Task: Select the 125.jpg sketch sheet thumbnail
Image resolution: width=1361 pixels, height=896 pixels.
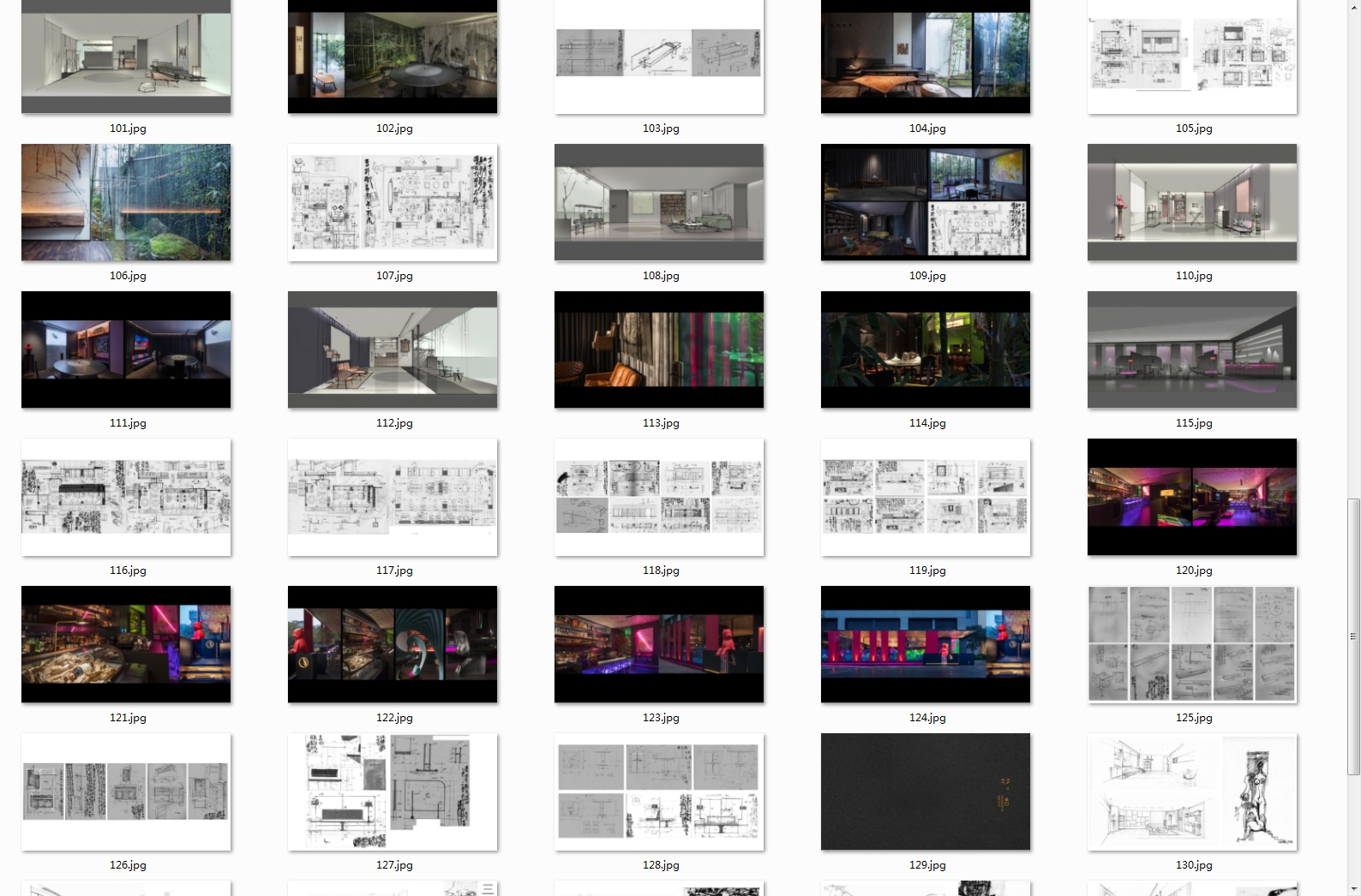Action: (1192, 644)
